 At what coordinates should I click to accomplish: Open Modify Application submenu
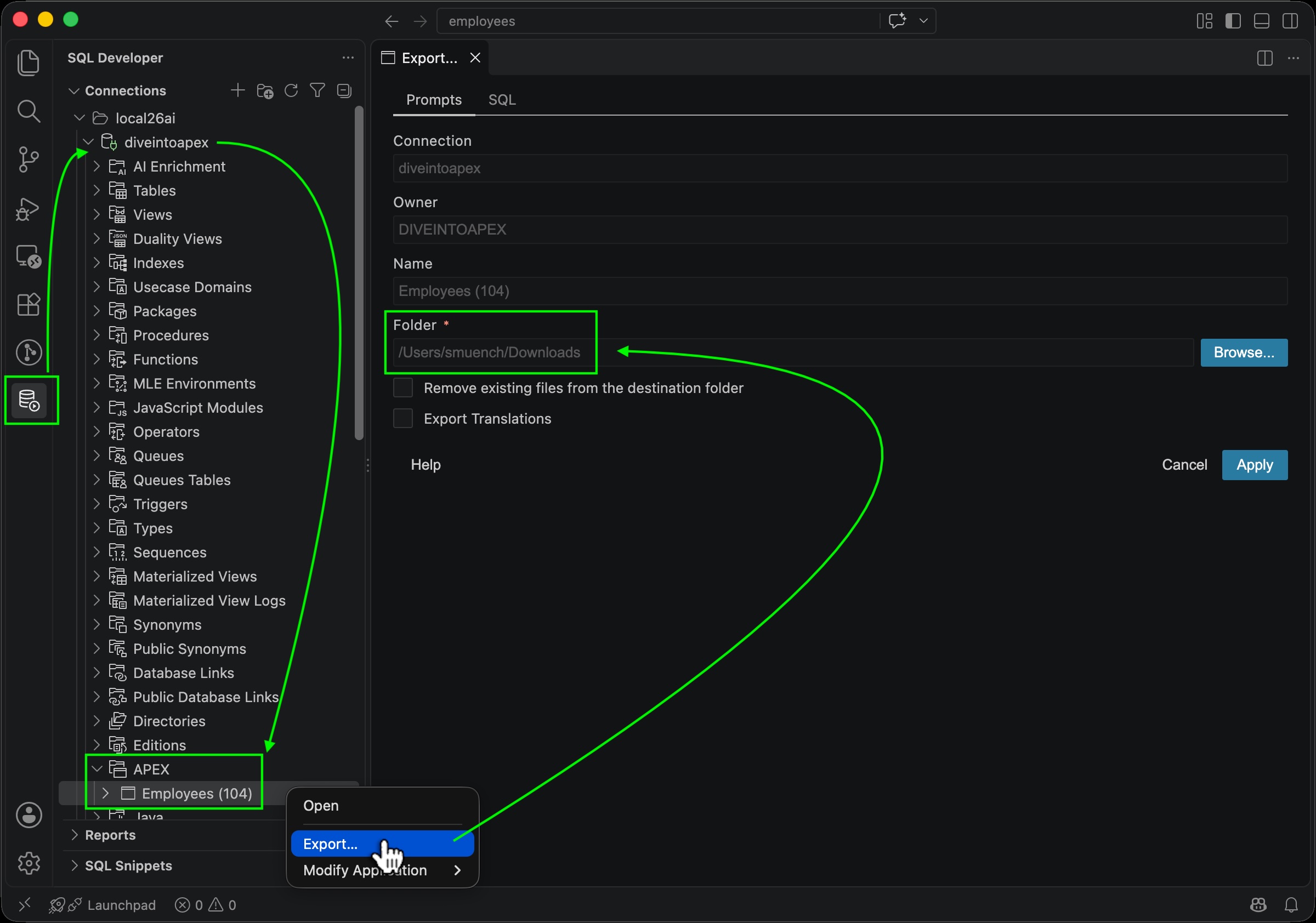382,870
